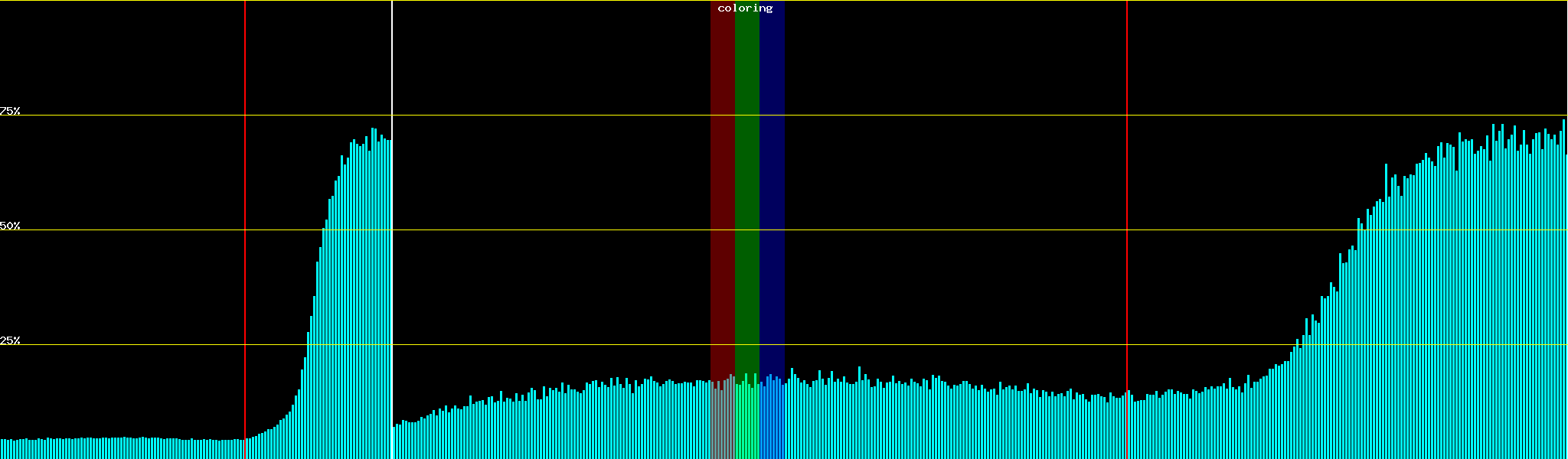Click the 25% yellow horizontal gridline
Image resolution: width=1568 pixels, height=459 pixels.
pyautogui.click(x=919, y=344)
